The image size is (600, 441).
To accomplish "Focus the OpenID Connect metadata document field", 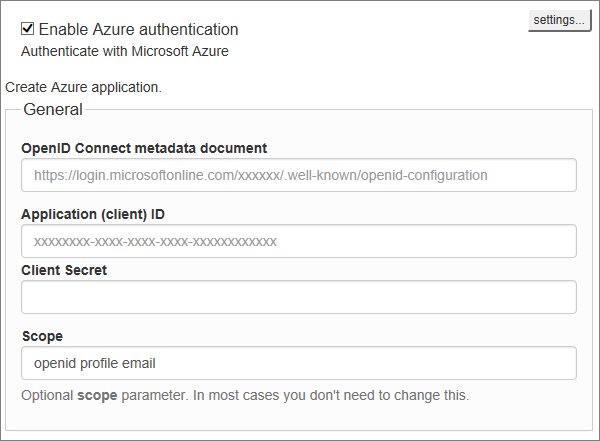I will (x=298, y=175).
